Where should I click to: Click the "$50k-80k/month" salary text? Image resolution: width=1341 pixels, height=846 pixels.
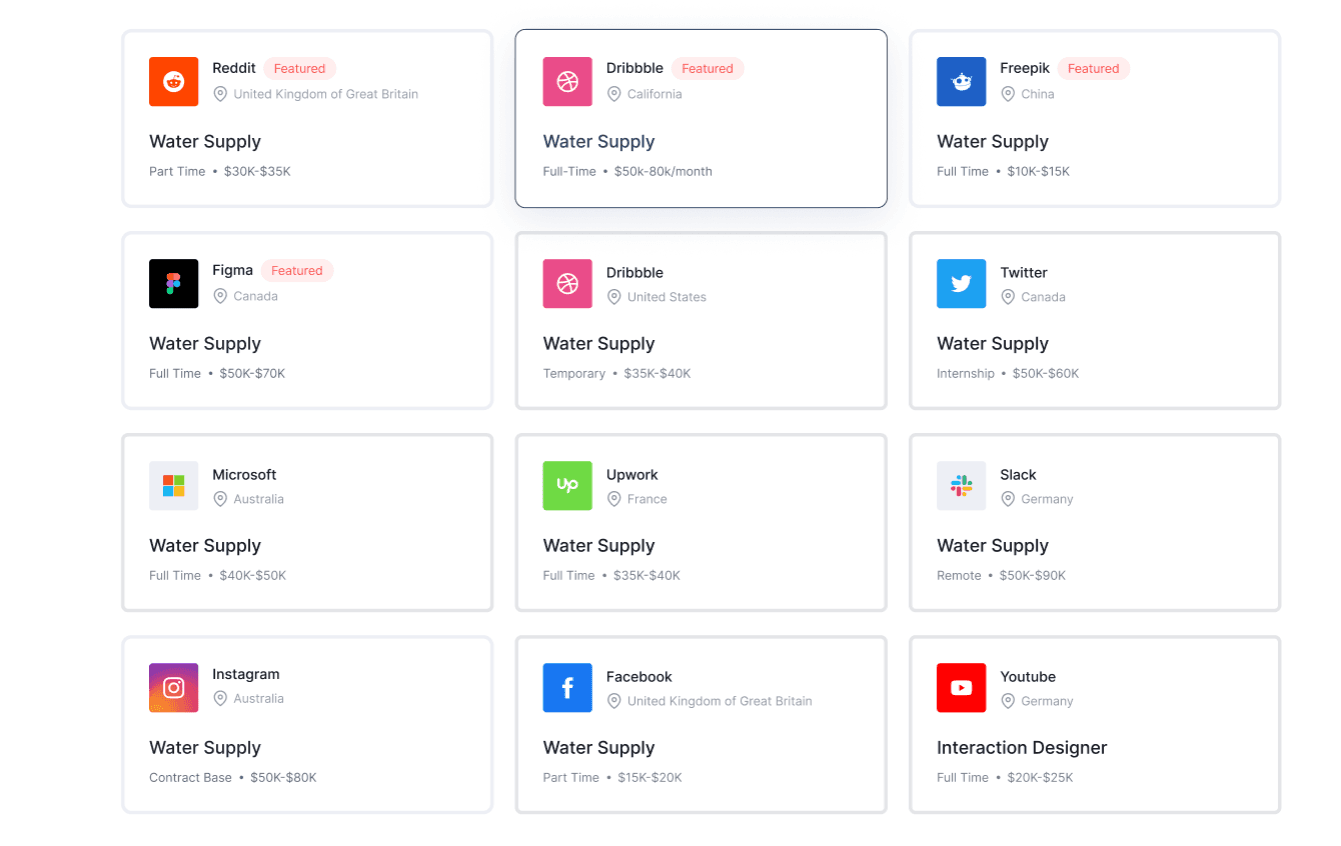click(663, 172)
